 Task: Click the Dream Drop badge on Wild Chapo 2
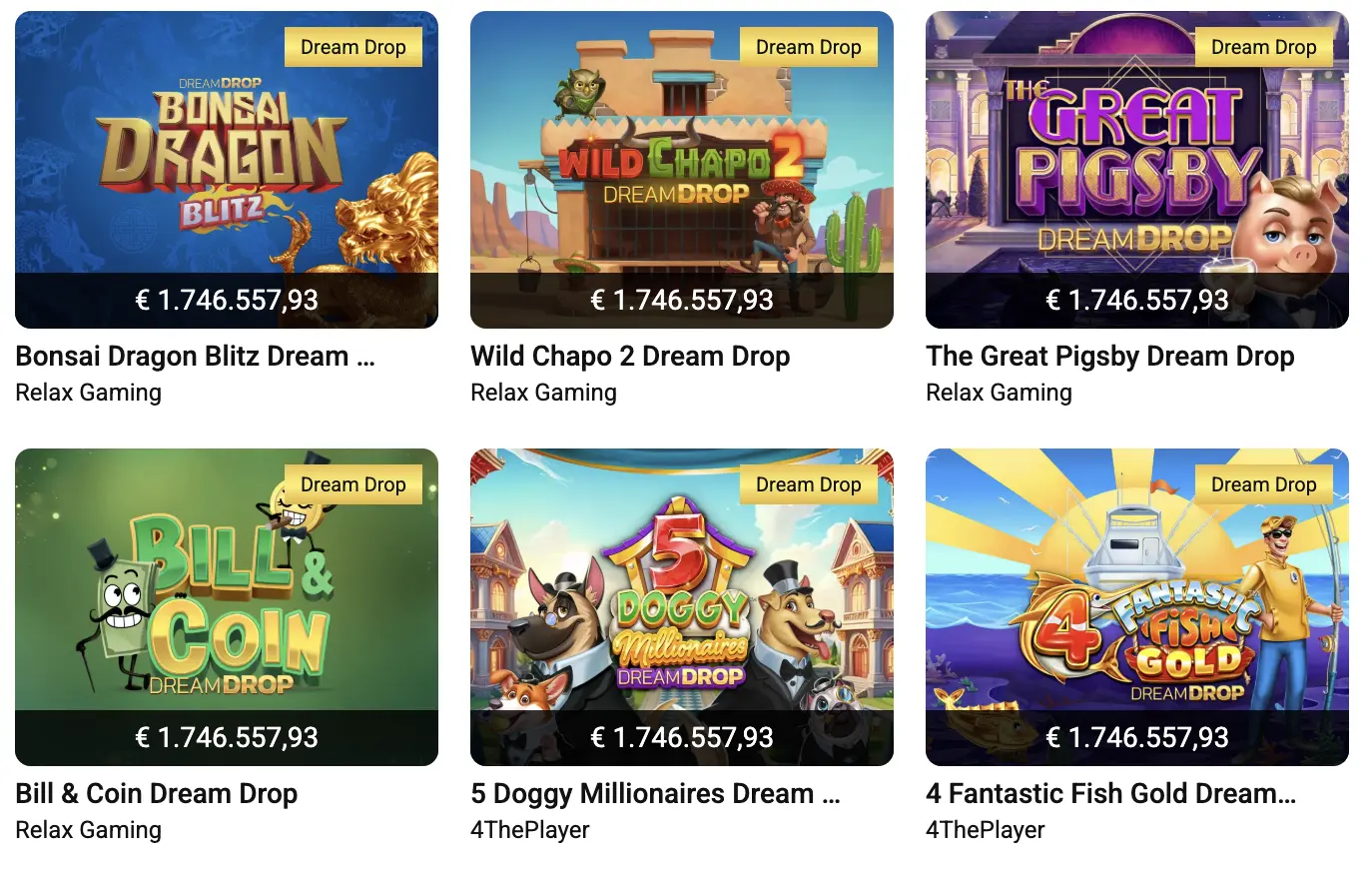pos(809,47)
